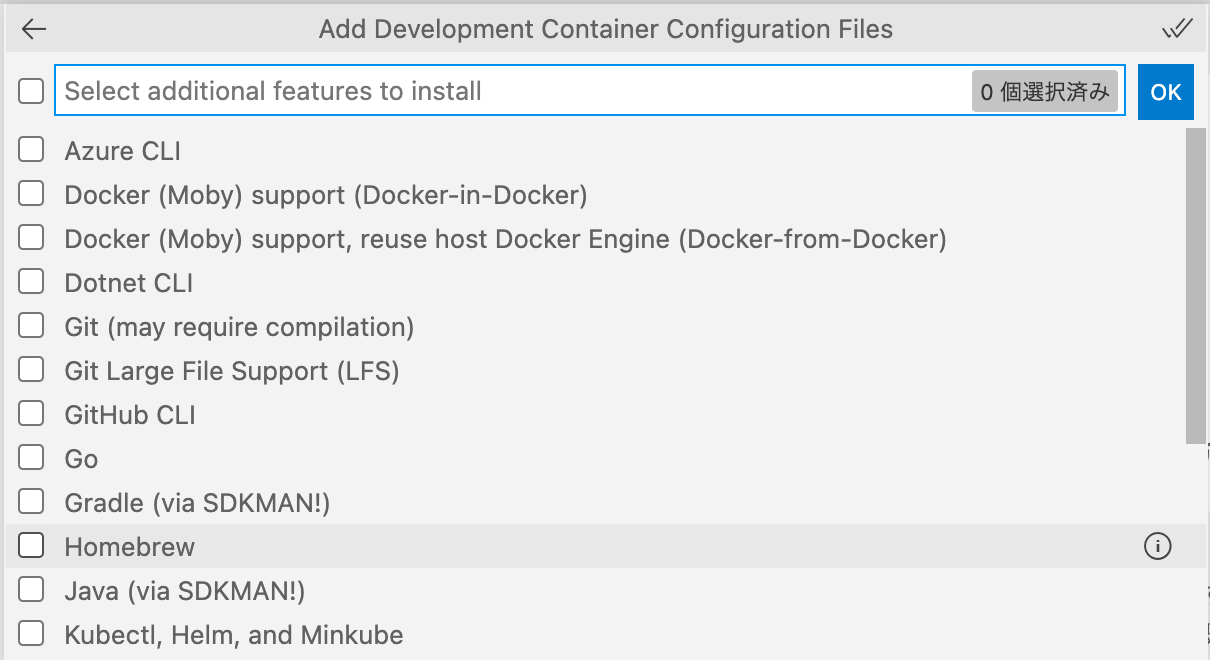Click the back arrow icon
Screen dimensions: 1210x660
[34, 29]
